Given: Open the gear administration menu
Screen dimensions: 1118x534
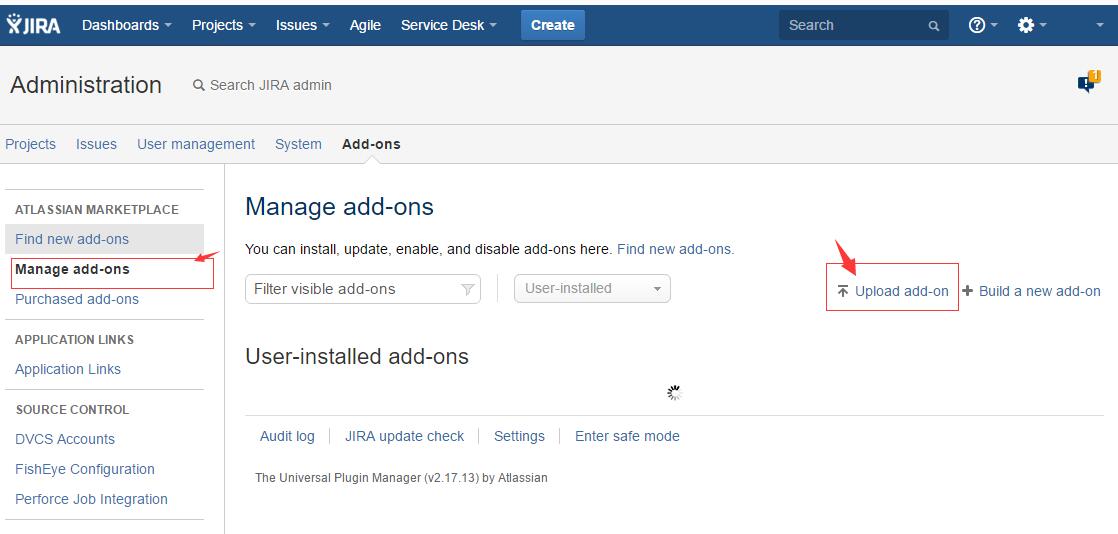Looking at the screenshot, I should point(1032,25).
